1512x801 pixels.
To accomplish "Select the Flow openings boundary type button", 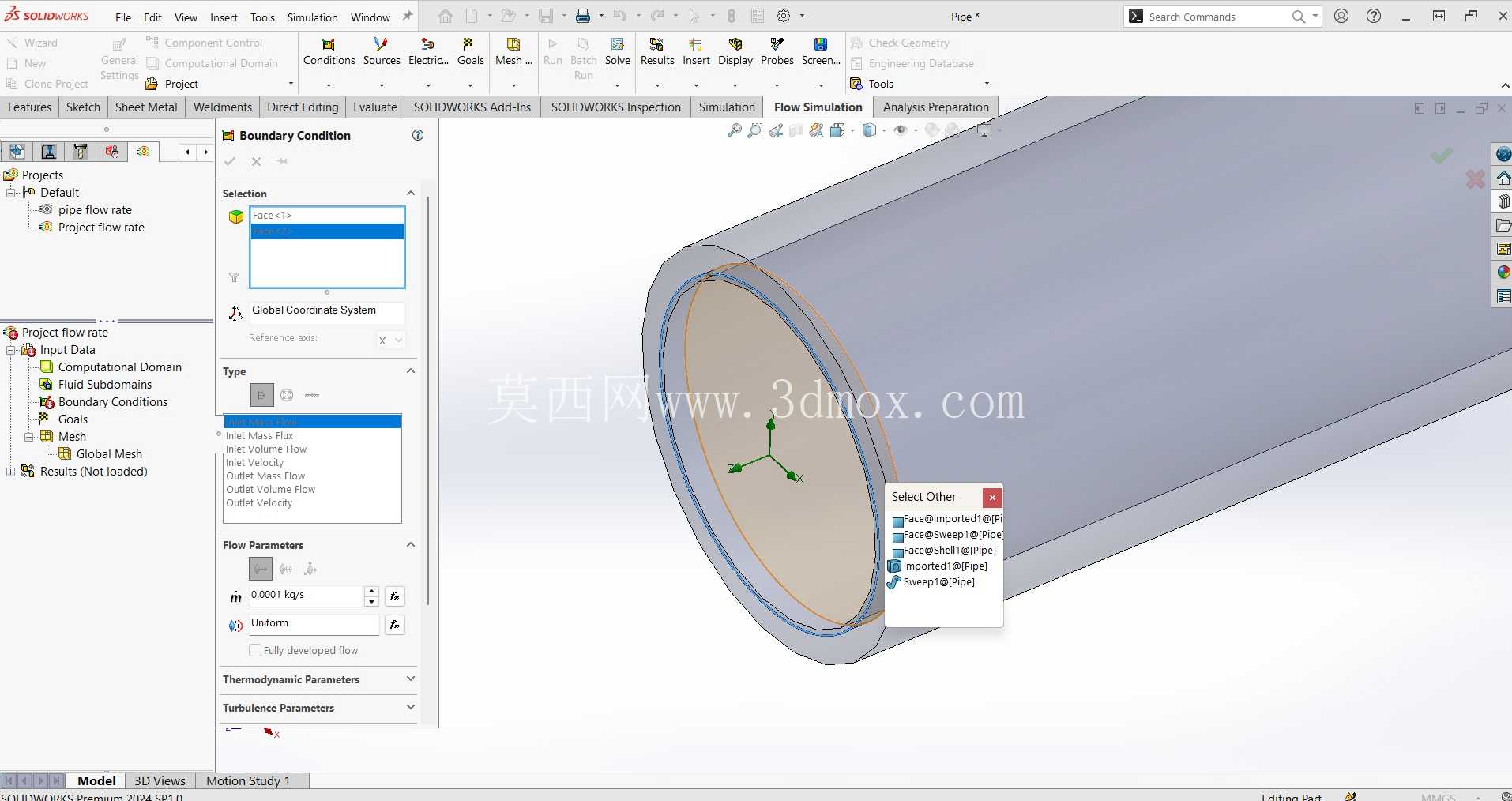I will pyautogui.click(x=261, y=395).
